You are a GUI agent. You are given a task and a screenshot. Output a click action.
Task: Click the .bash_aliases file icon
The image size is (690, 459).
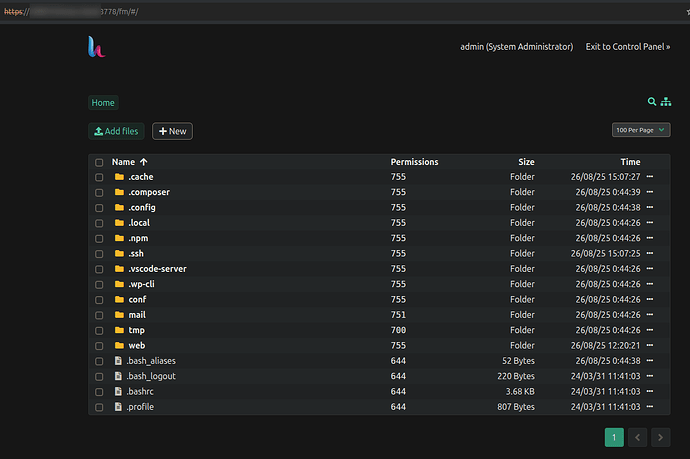(x=118, y=360)
